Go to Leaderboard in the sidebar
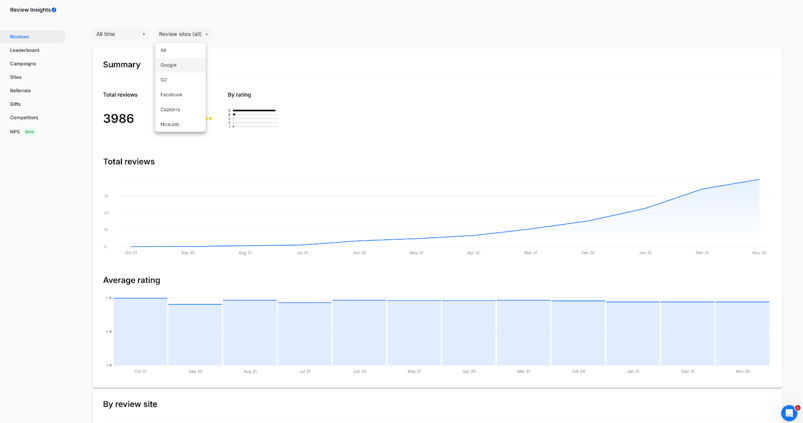The image size is (803, 423). (25, 50)
